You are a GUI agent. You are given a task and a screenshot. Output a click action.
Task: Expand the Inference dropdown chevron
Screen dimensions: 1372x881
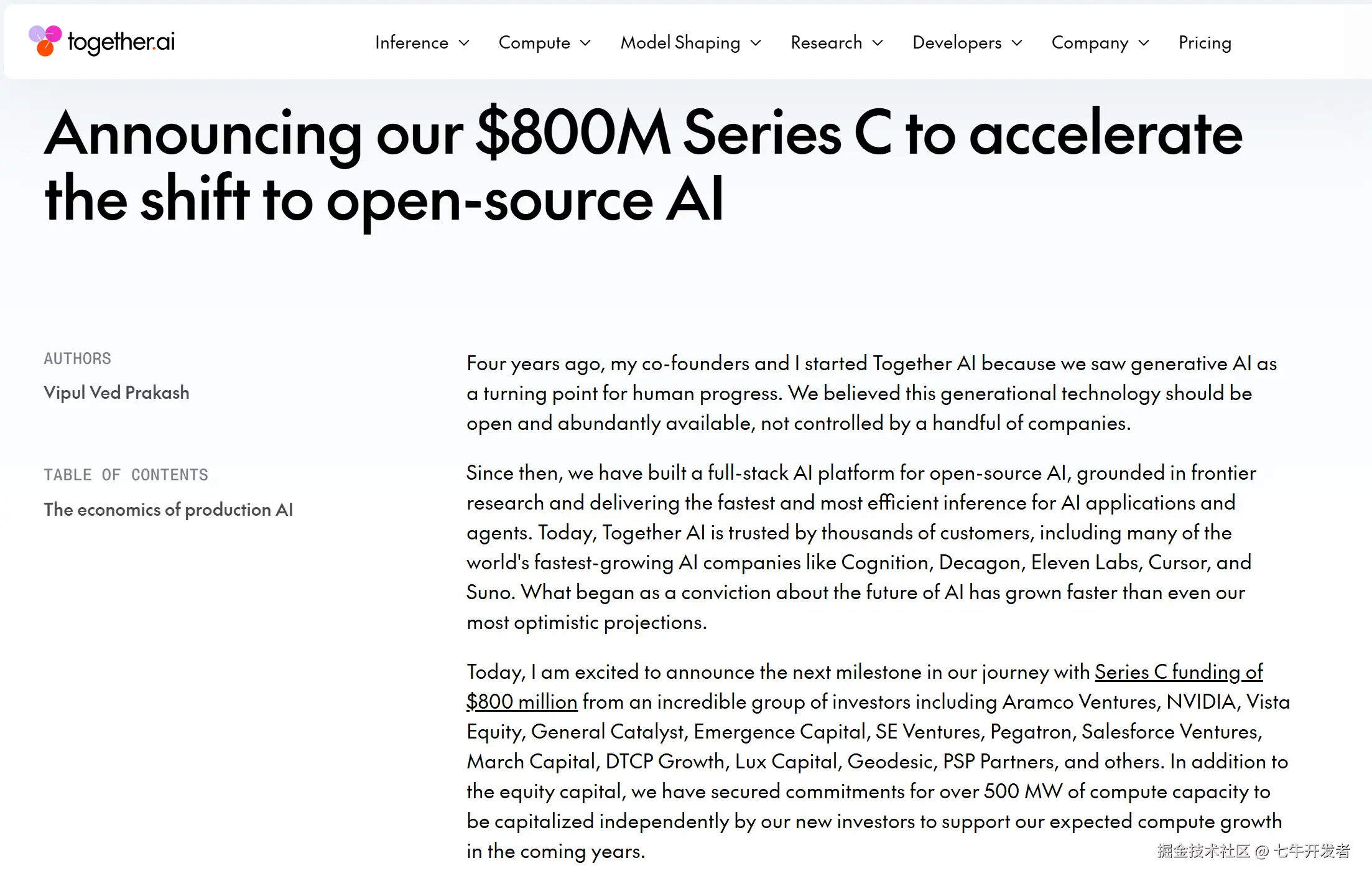[464, 43]
